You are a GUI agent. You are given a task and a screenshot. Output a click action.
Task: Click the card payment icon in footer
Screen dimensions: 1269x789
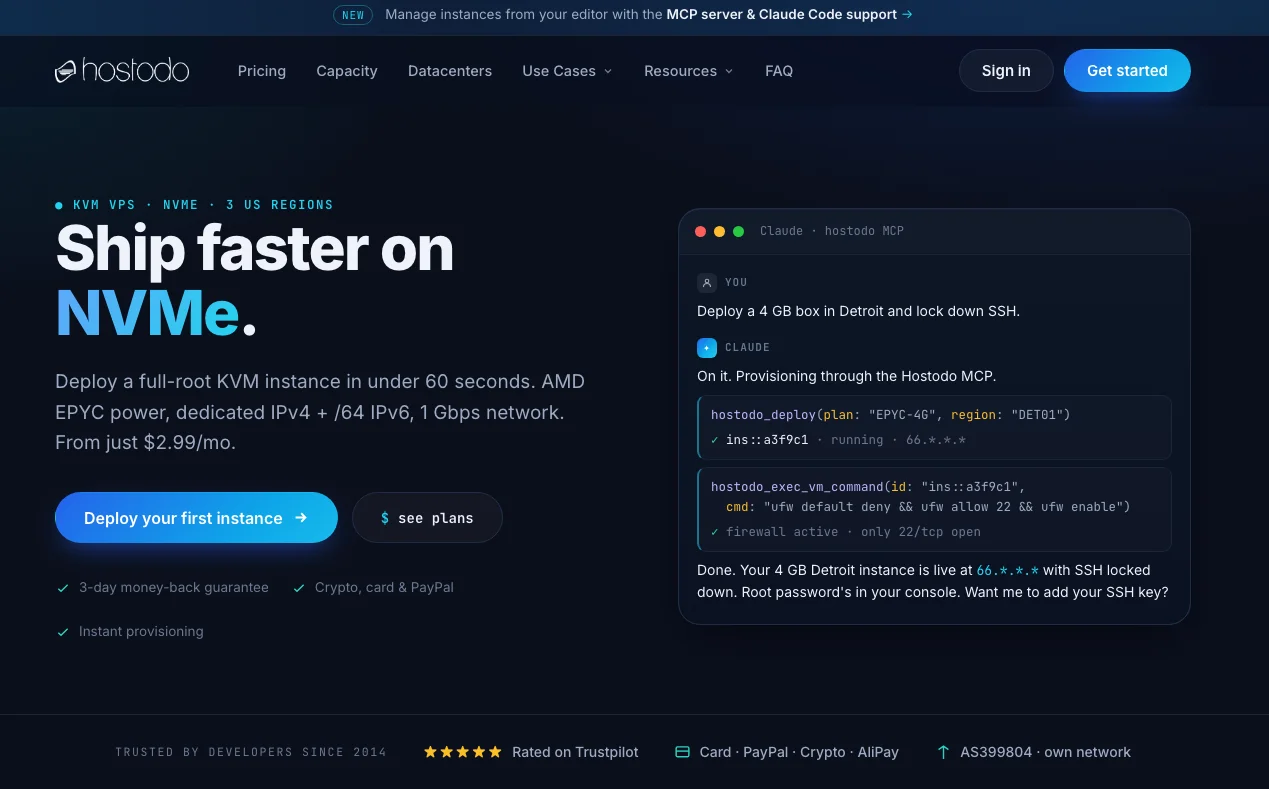683,752
